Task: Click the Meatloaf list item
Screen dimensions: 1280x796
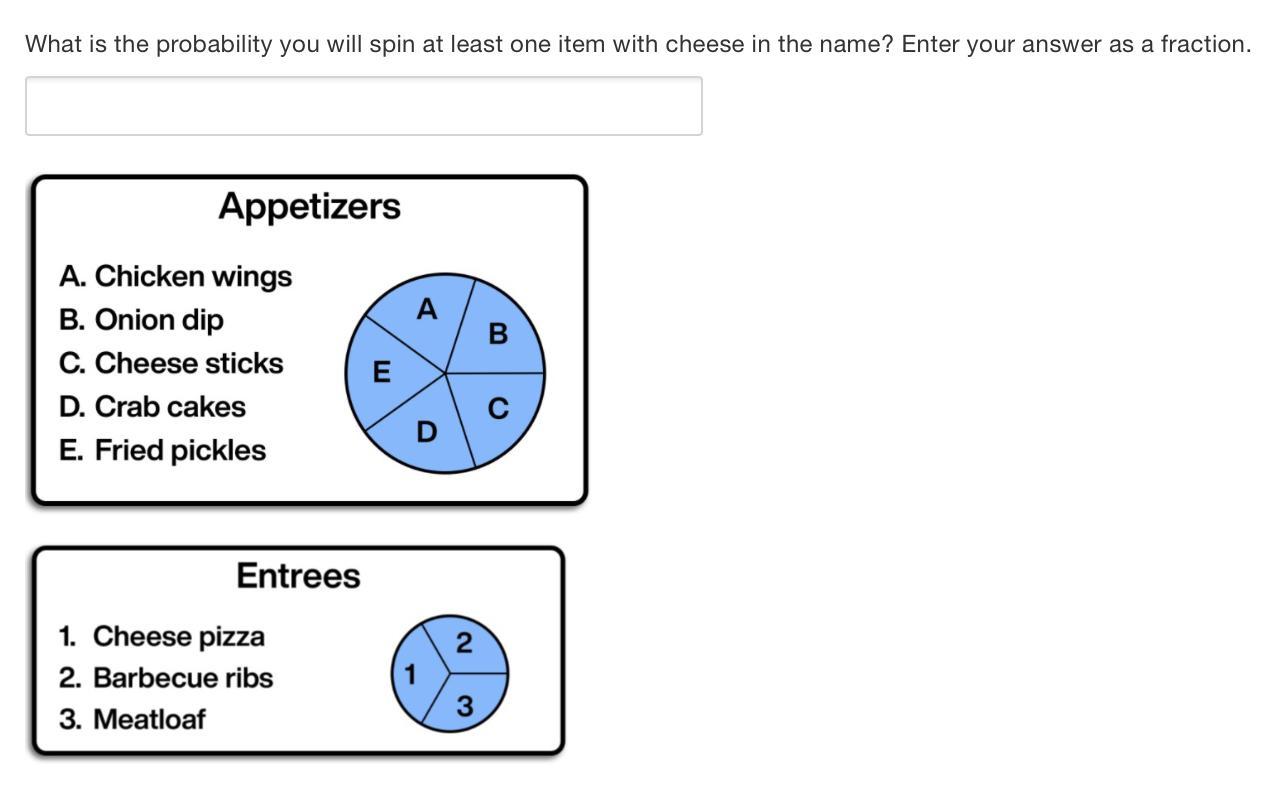Action: [132, 719]
